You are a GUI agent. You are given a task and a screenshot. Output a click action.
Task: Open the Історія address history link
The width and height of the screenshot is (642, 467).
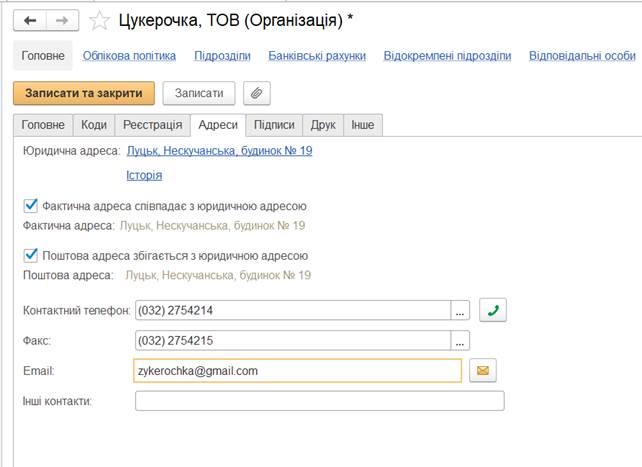(144, 176)
